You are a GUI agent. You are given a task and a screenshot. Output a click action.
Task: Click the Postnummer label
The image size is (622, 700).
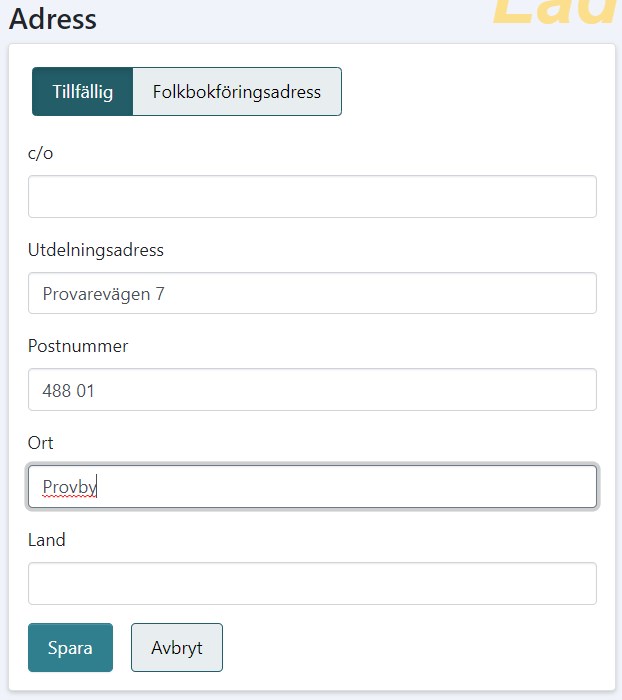coord(78,346)
